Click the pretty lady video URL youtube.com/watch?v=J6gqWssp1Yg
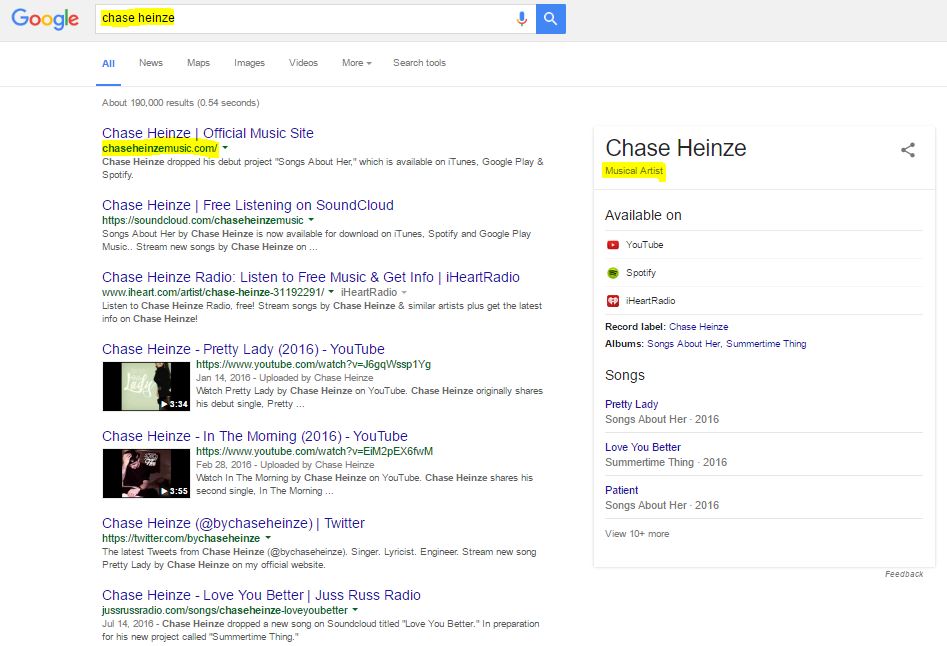 313,365
